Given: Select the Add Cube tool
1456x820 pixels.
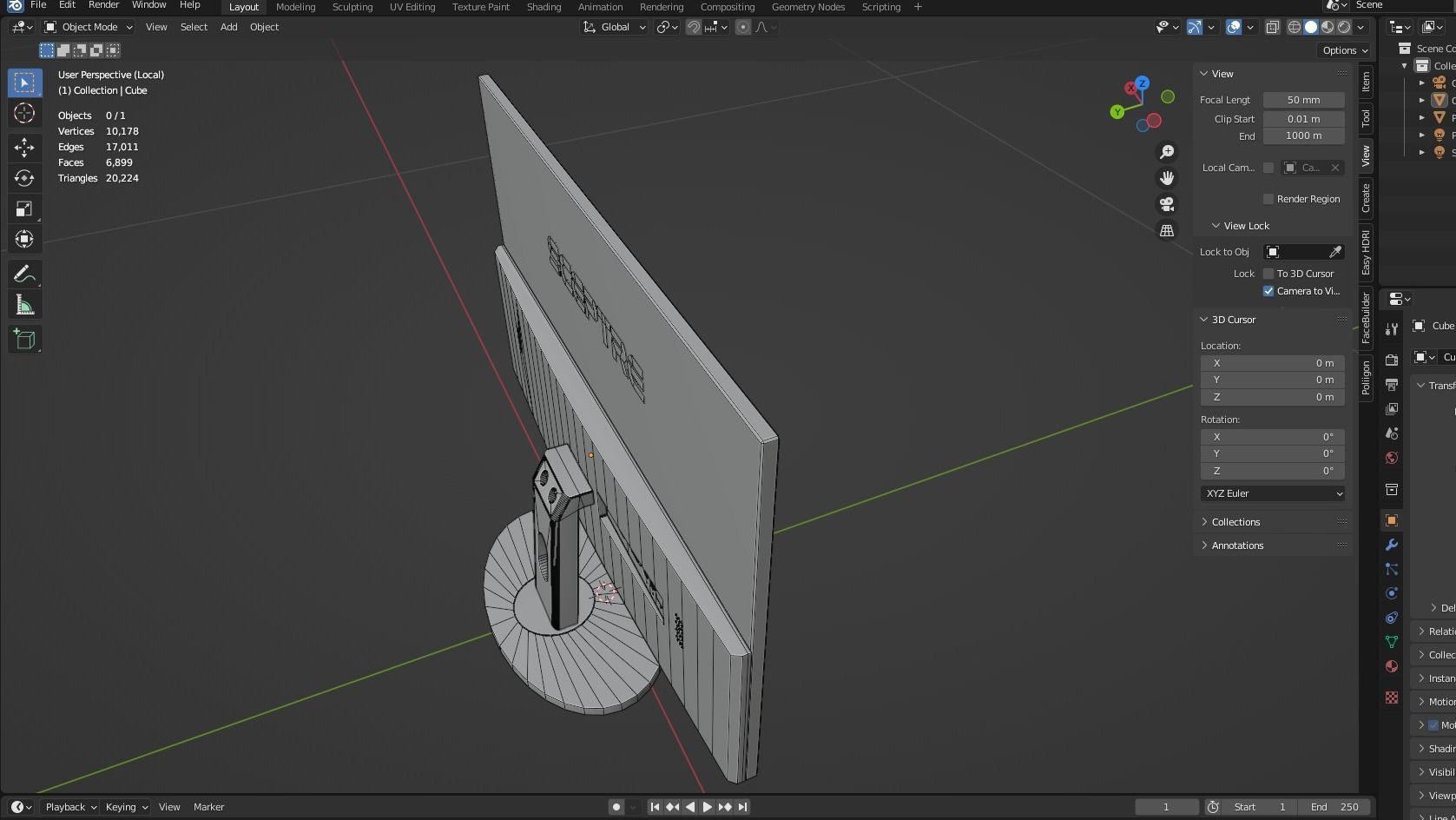Looking at the screenshot, I should [x=24, y=340].
